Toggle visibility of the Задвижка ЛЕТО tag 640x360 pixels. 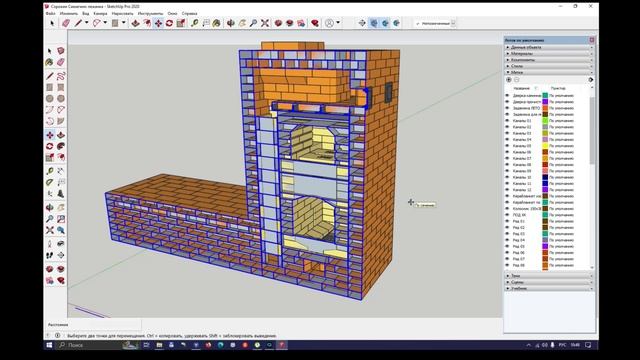(x=507, y=108)
